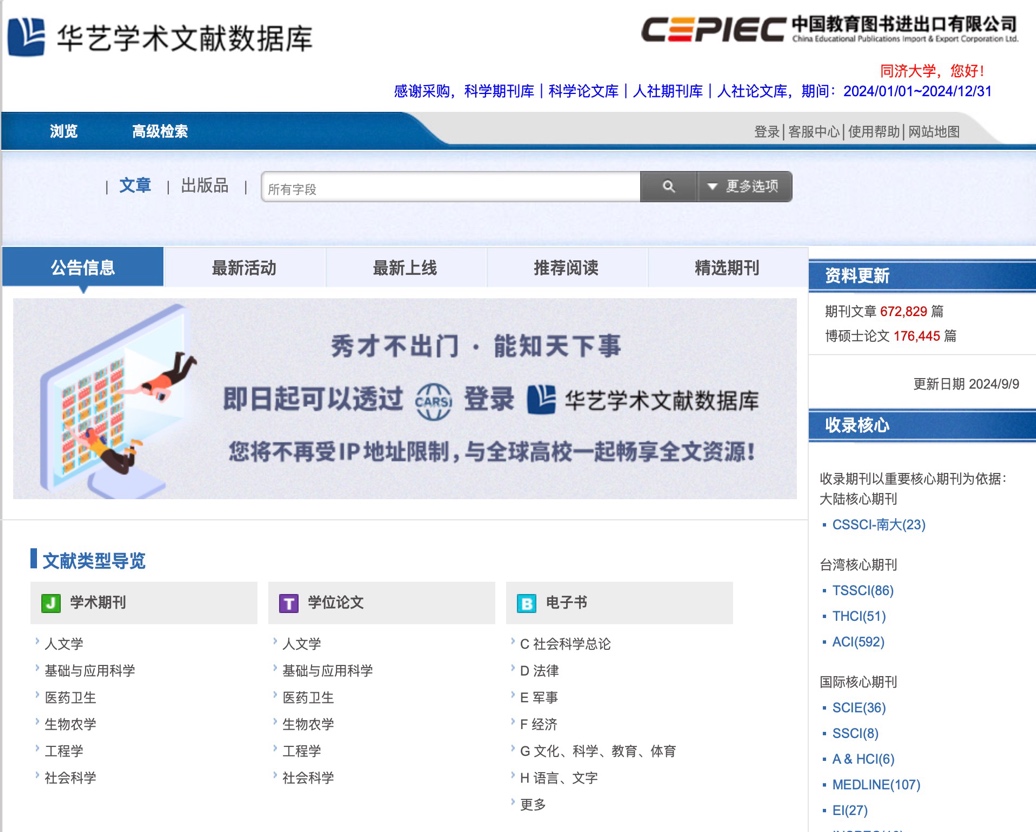The width and height of the screenshot is (1036, 832).
Task: Open the A & HCI(6) core journal list
Action: (864, 759)
